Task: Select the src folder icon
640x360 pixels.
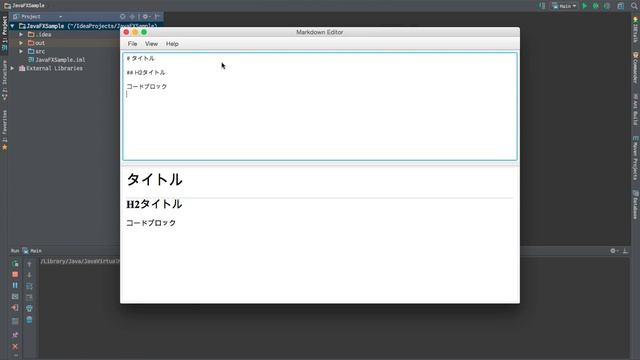Action: click(31, 51)
